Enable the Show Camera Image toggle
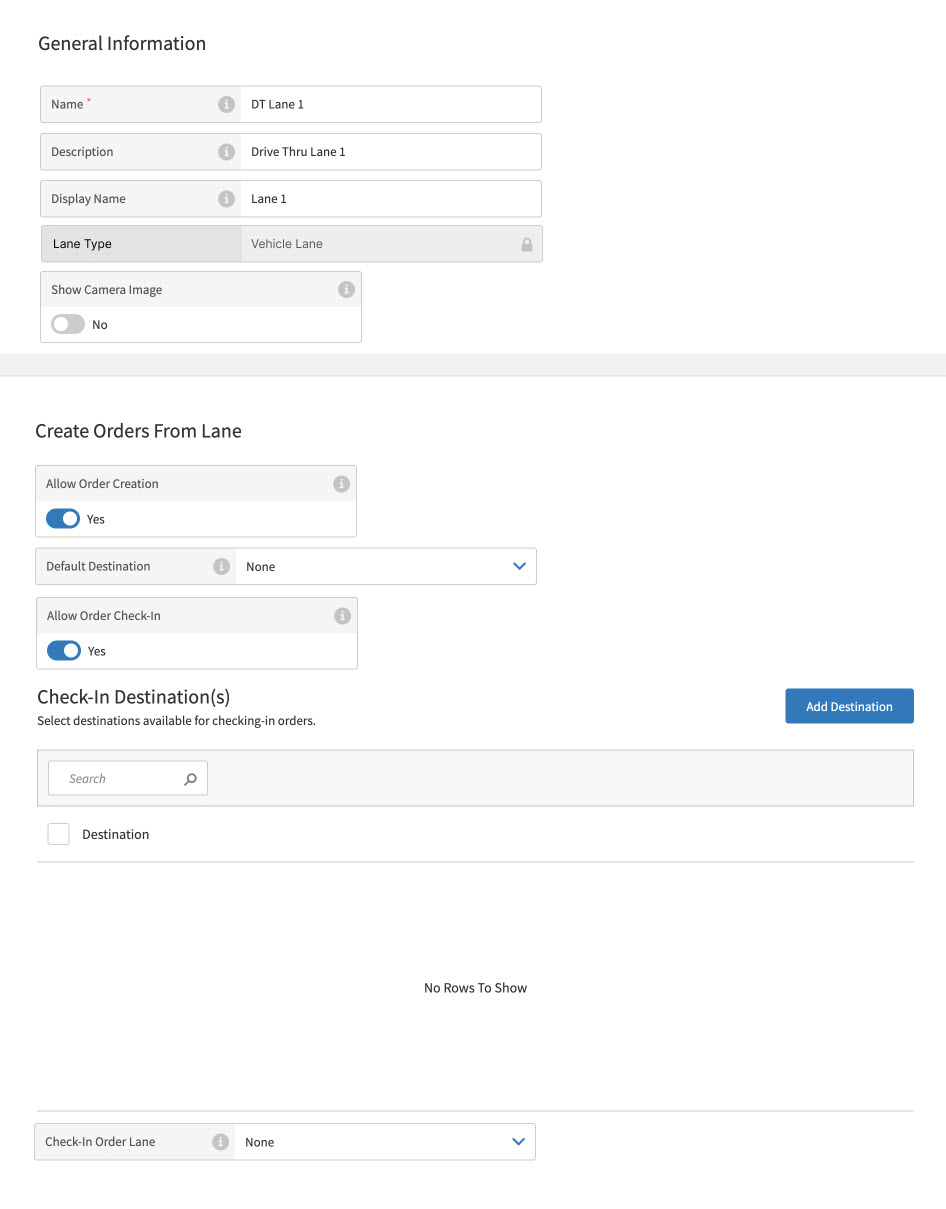The width and height of the screenshot is (946, 1209). (x=67, y=324)
